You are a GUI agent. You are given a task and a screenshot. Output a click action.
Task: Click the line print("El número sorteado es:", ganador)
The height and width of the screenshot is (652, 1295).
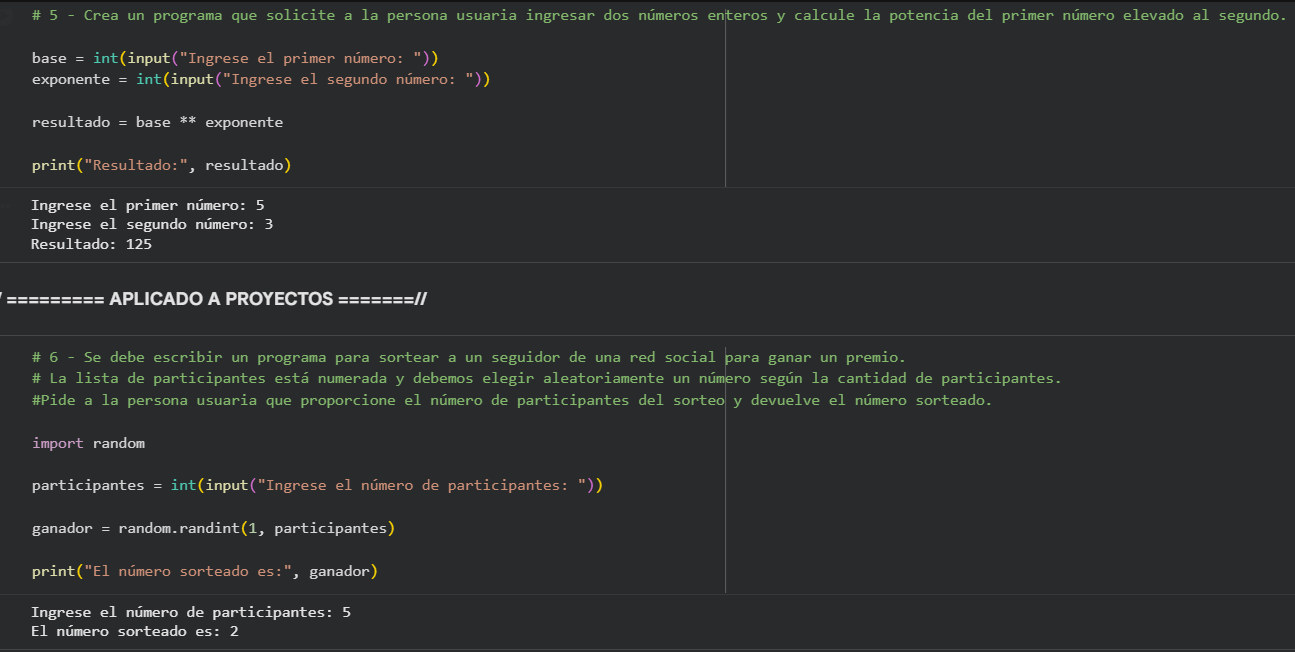click(205, 572)
